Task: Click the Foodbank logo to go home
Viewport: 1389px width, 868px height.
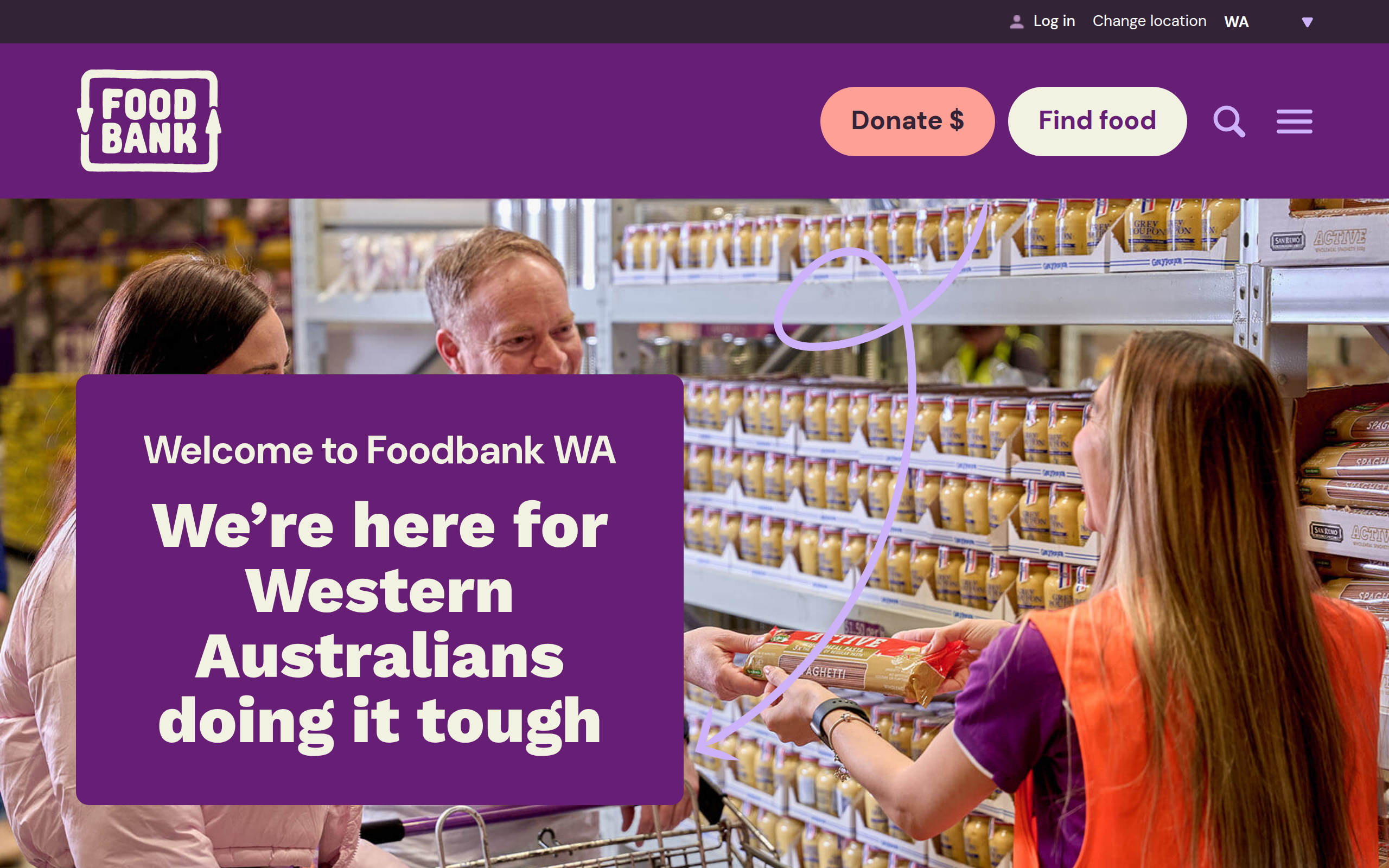Action: (149, 120)
